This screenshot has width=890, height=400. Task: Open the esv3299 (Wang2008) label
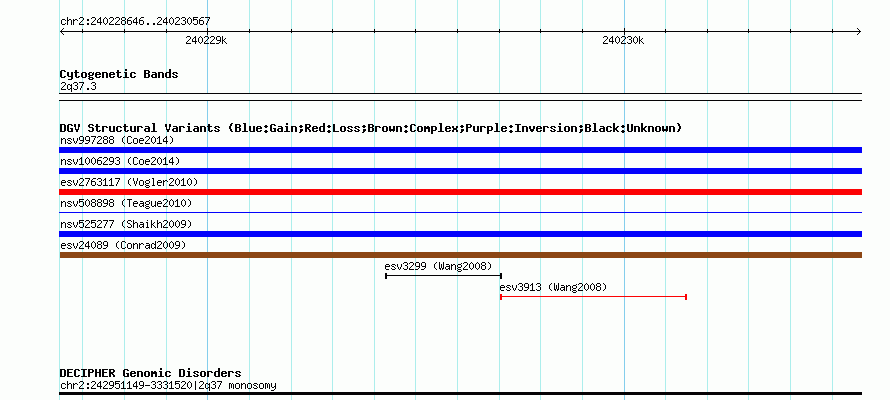point(438,266)
